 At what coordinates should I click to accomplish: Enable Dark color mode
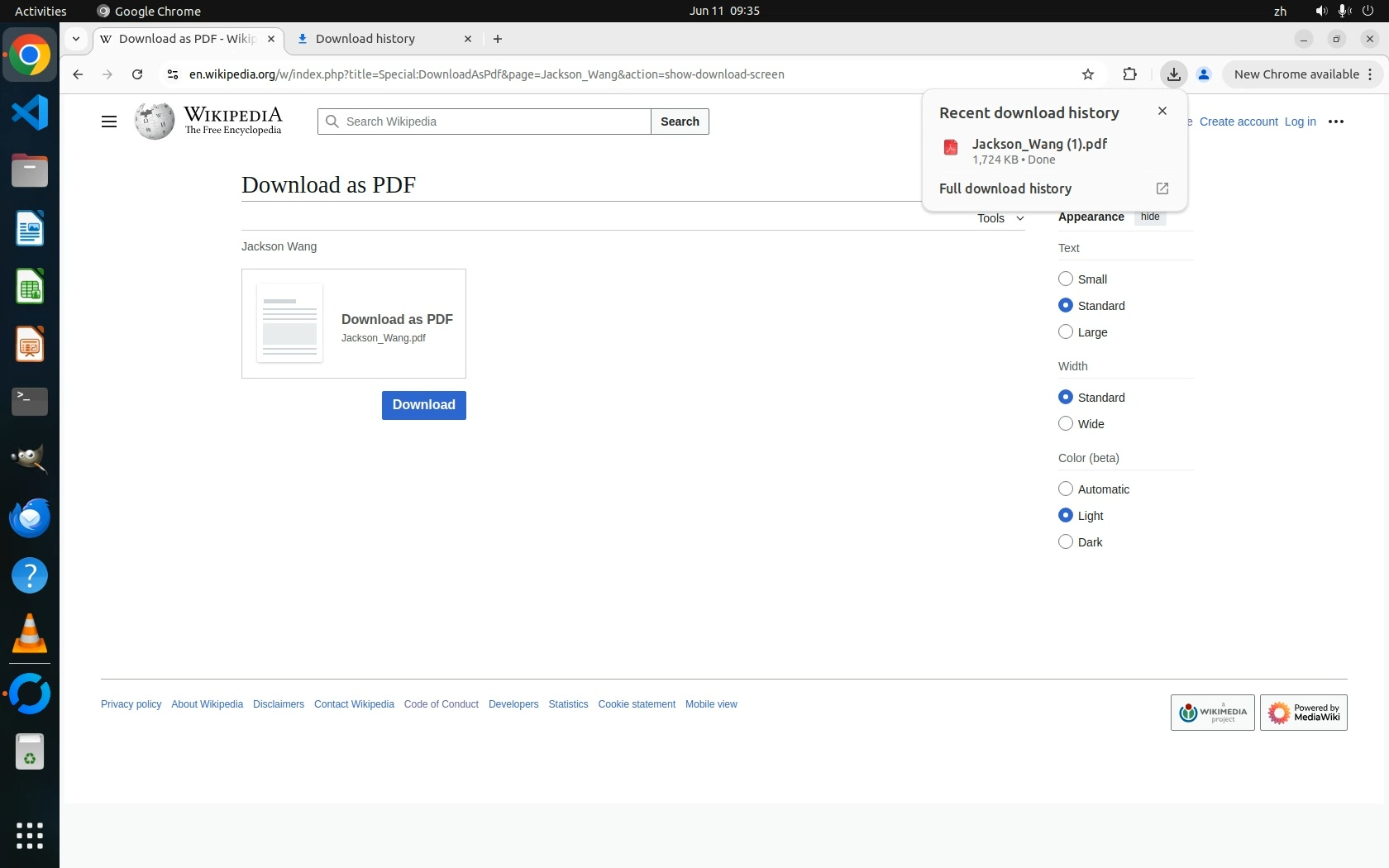[1066, 542]
